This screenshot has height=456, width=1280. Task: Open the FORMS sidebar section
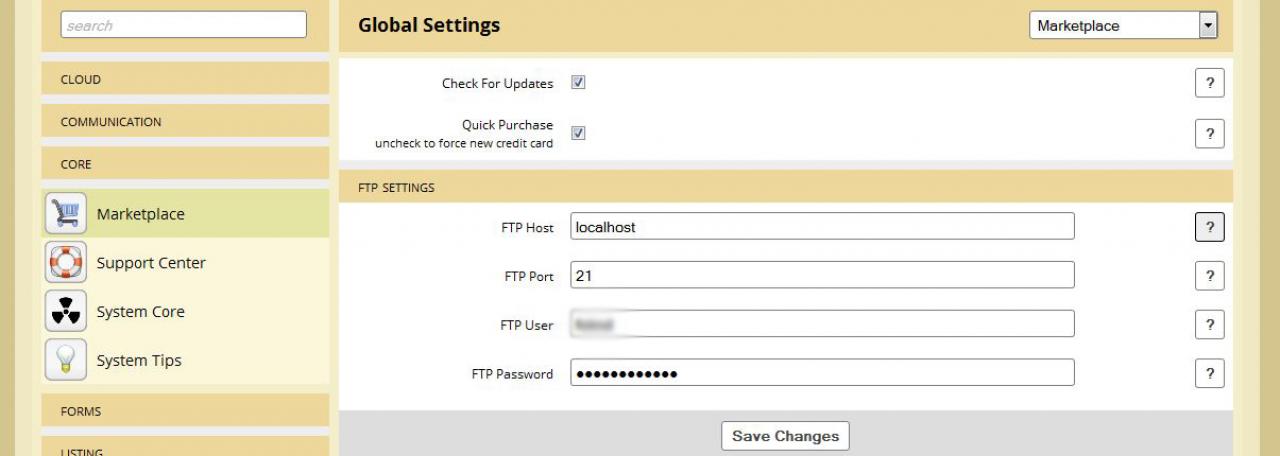pos(185,411)
